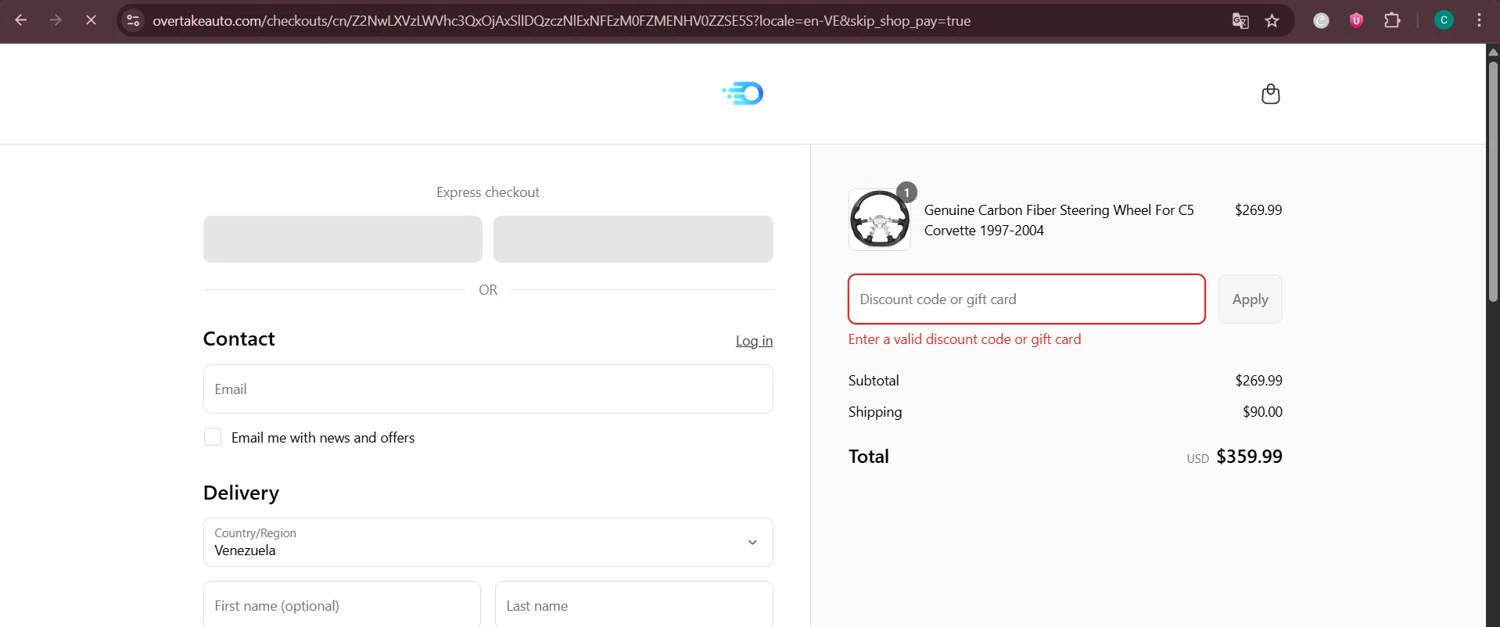The height and width of the screenshot is (627, 1500).
Task: Choose the first express checkout button
Action: (x=343, y=239)
